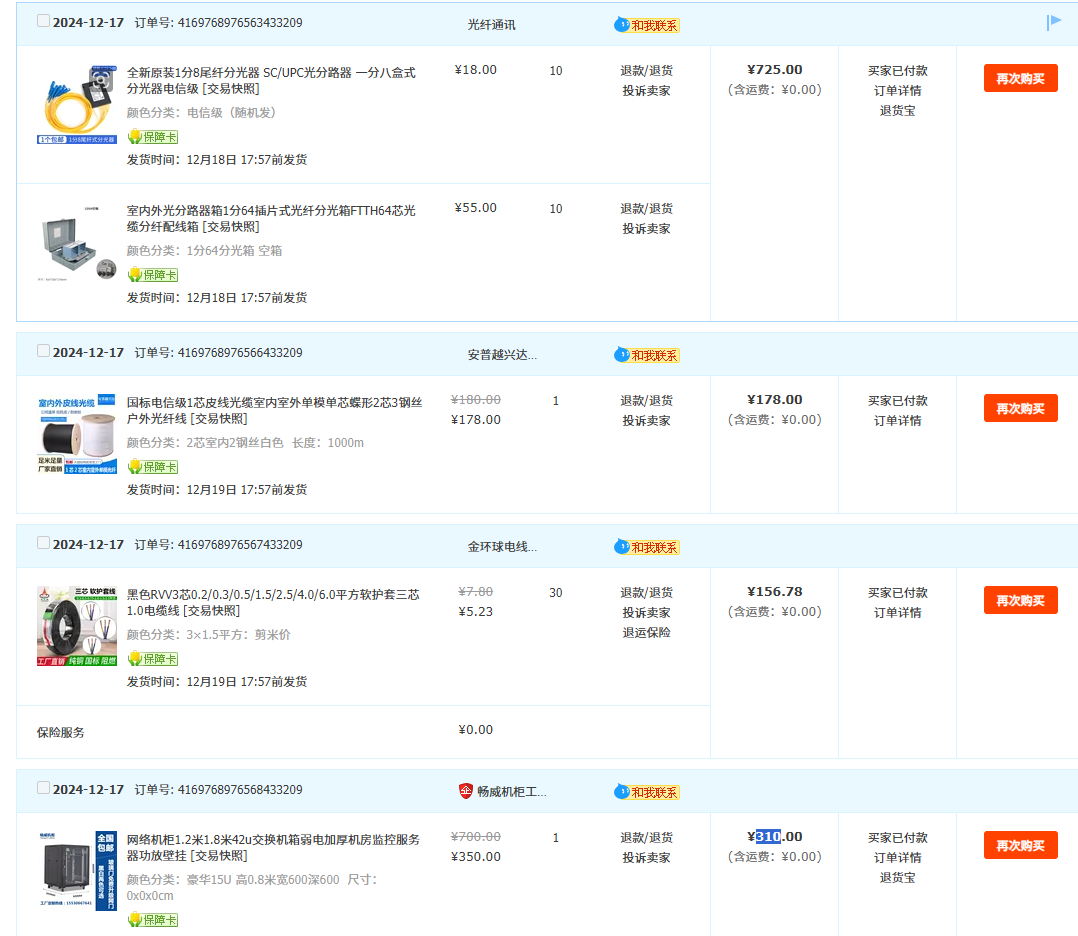Click the flag icon on the first order
The image size is (1078, 936).
click(x=1054, y=22)
